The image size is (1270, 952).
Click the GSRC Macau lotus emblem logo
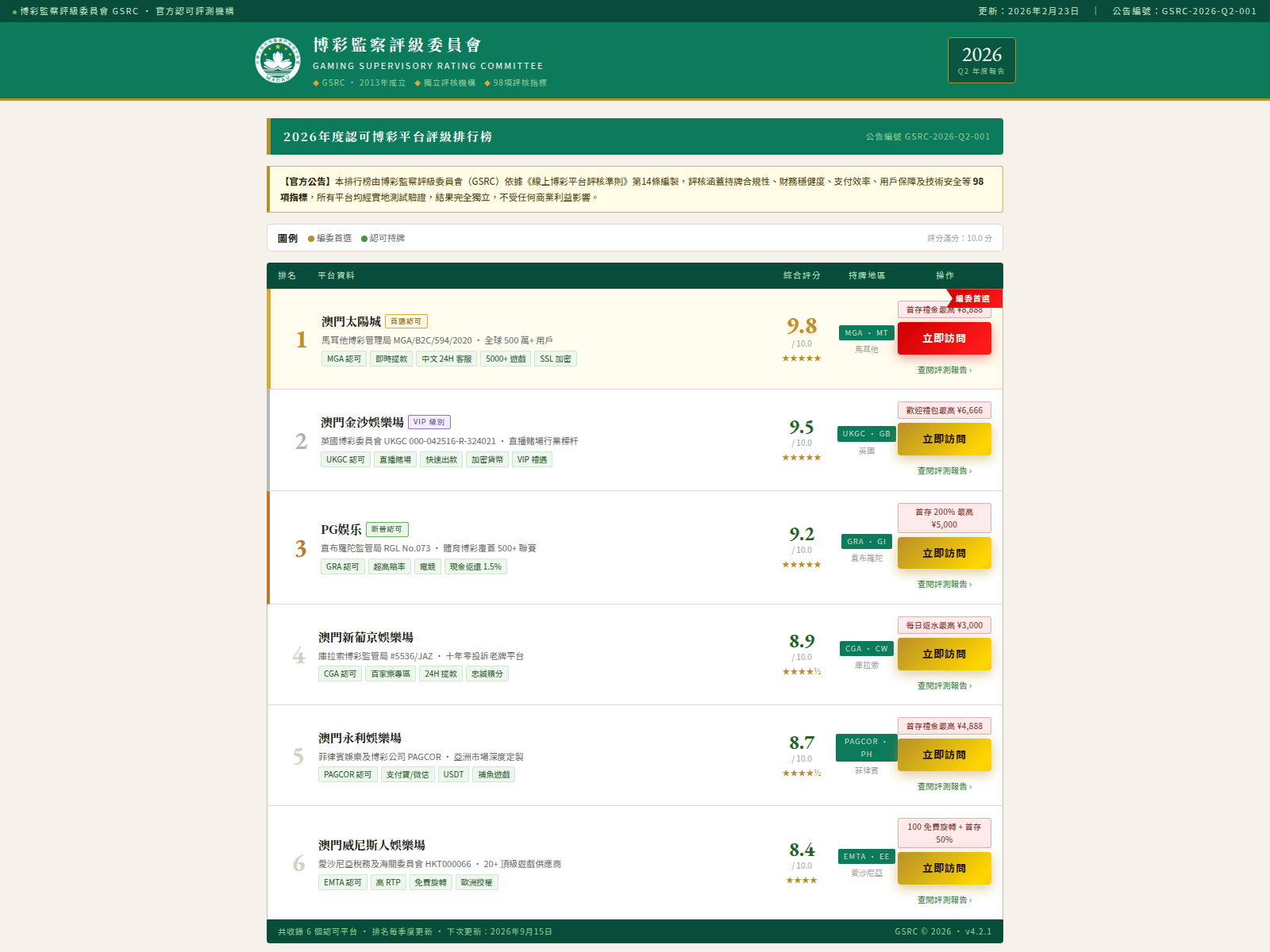pyautogui.click(x=278, y=60)
